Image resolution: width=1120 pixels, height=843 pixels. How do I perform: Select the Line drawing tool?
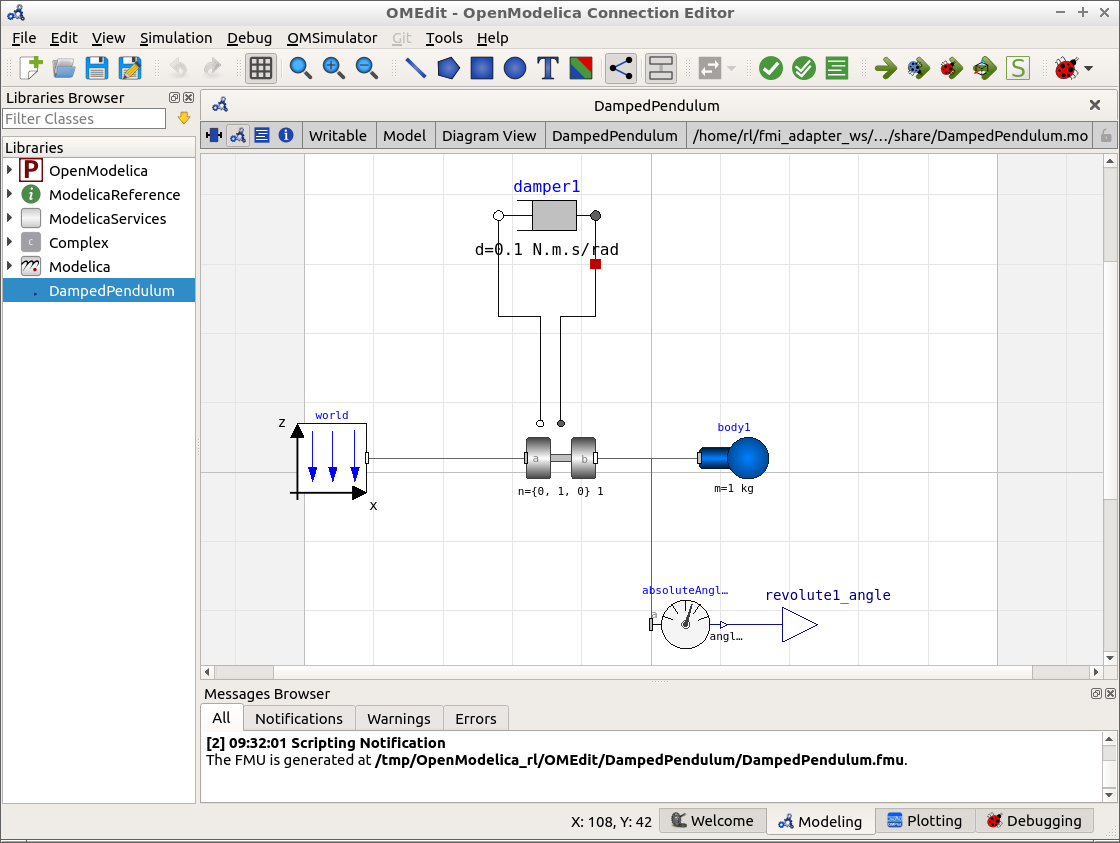pos(414,68)
